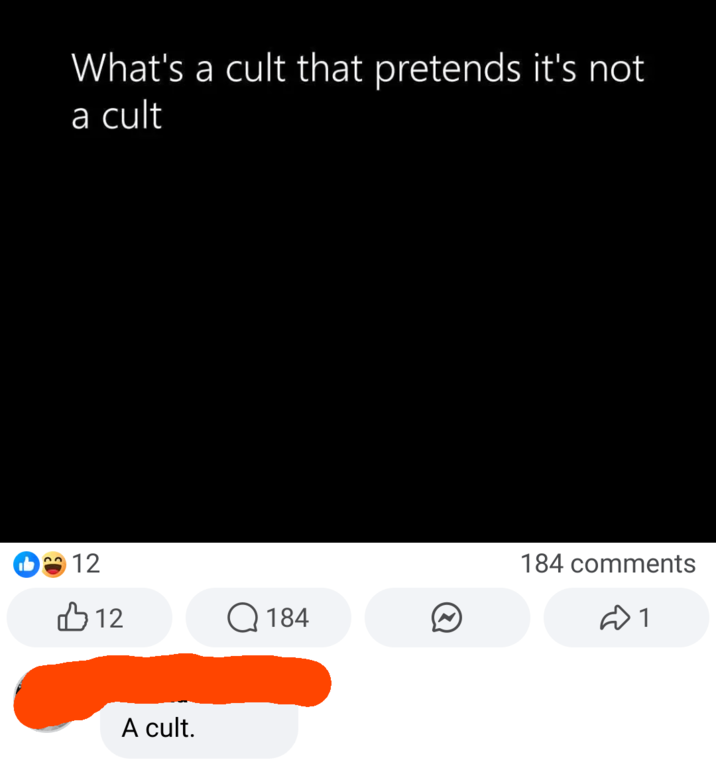Tap the "a cult" second line of post
716x764 pixels.
click(x=116, y=116)
